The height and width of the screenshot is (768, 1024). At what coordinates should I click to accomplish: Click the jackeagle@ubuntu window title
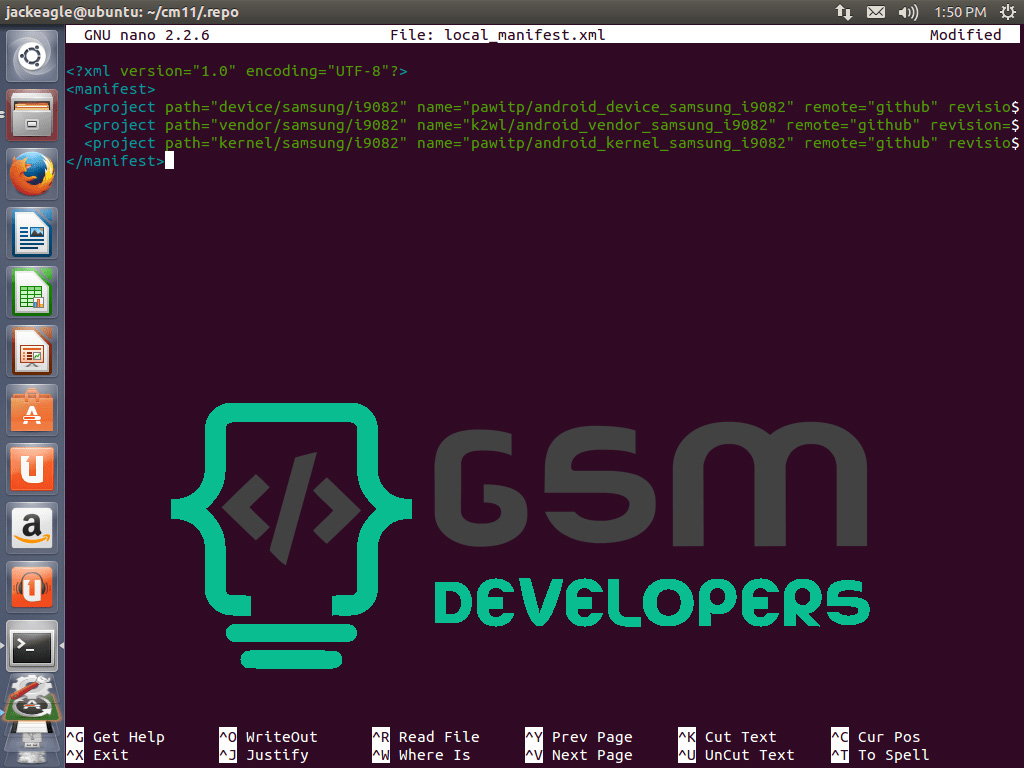click(122, 12)
